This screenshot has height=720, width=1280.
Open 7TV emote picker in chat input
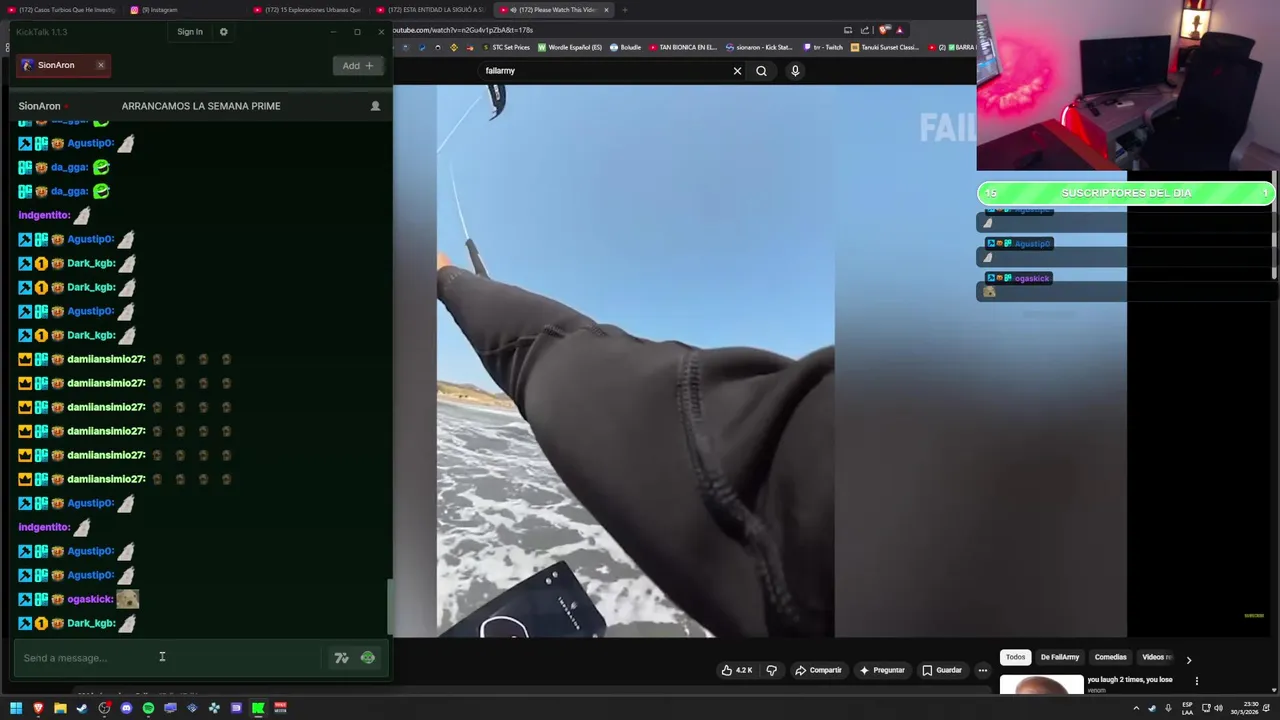pyautogui.click(x=341, y=658)
